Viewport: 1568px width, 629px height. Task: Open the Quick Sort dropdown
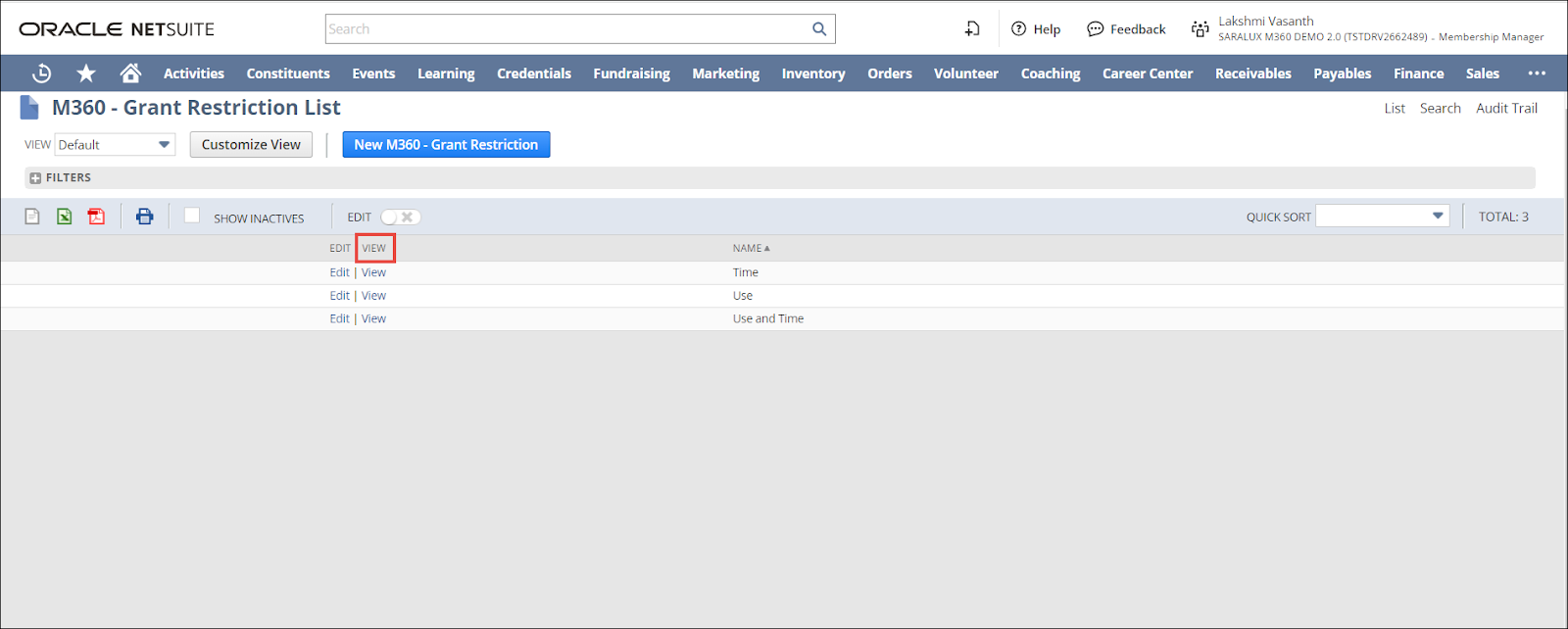1382,217
